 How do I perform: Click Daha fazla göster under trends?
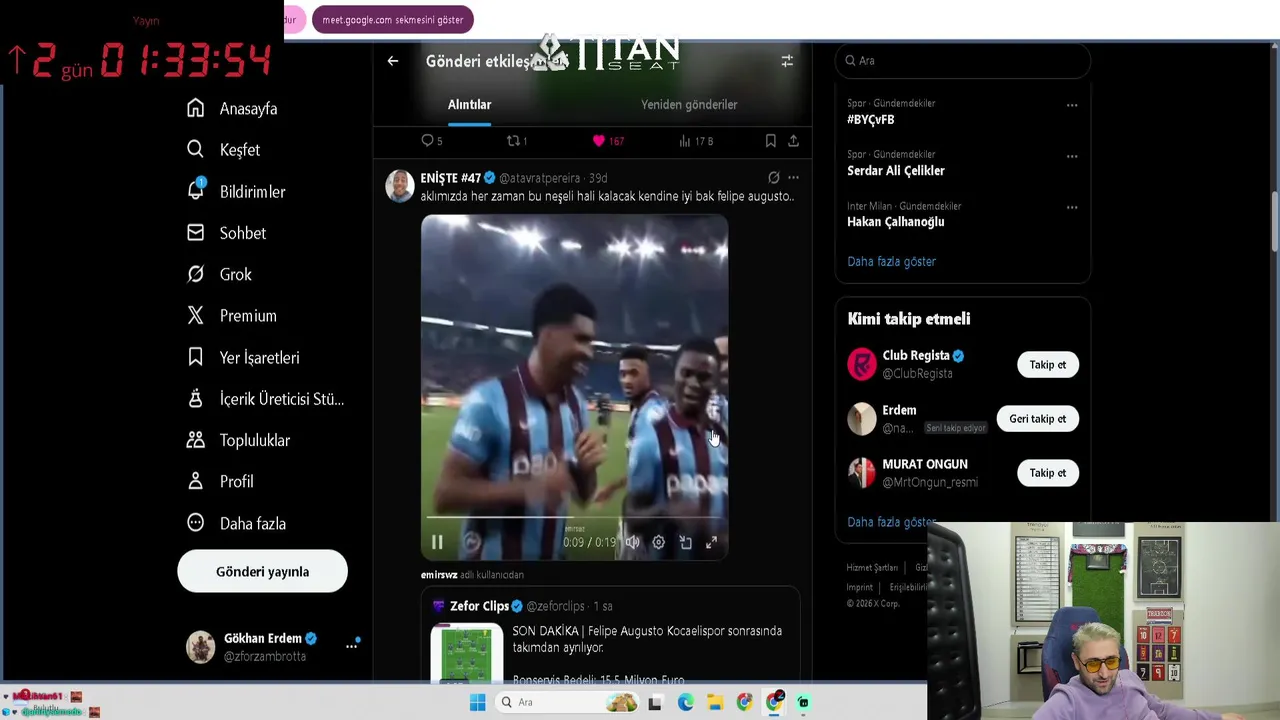pyautogui.click(x=891, y=261)
